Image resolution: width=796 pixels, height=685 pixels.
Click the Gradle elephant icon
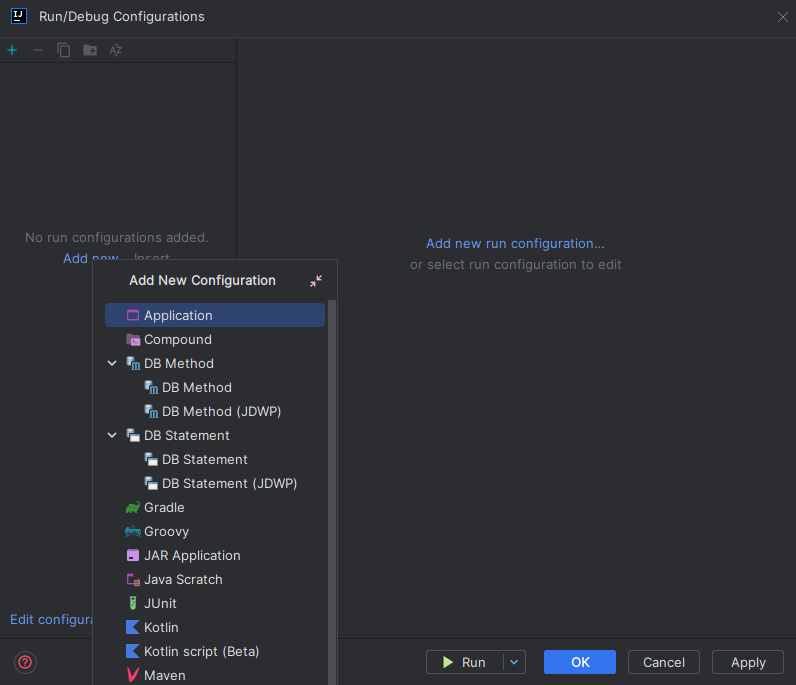coord(133,507)
